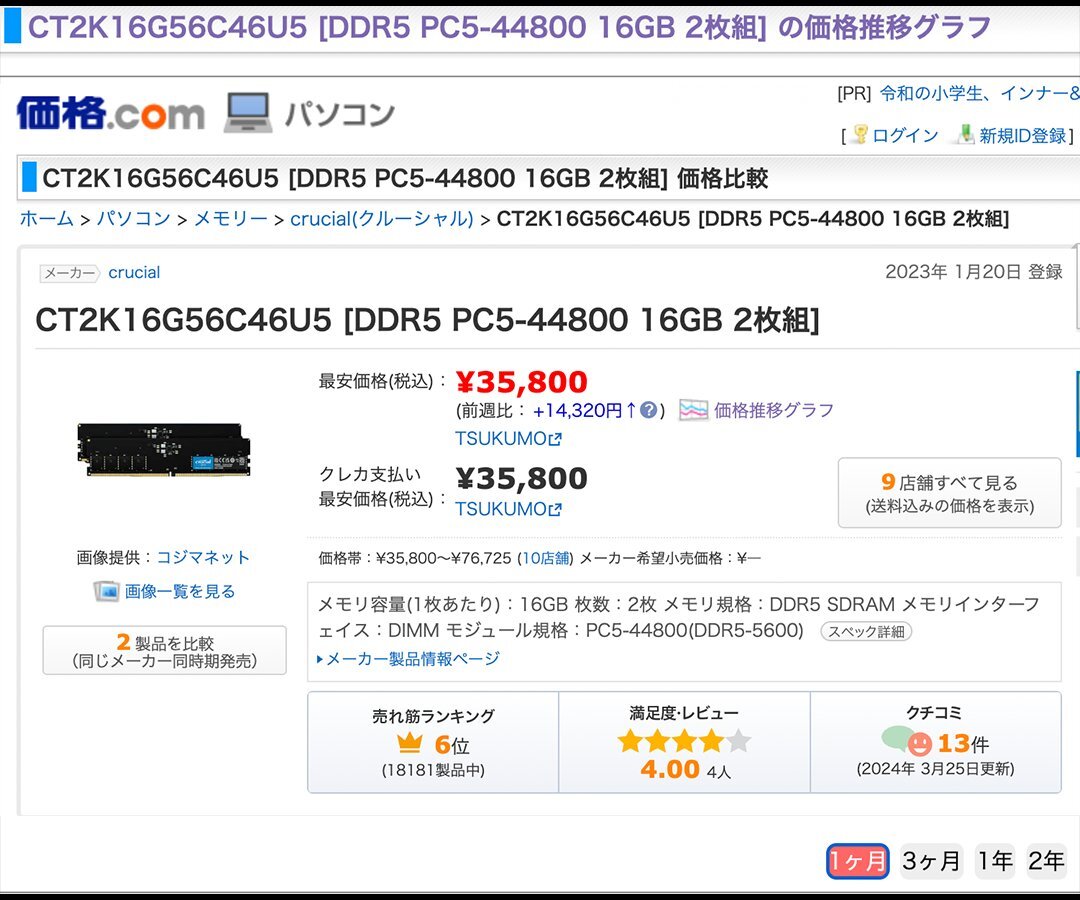This screenshot has width=1080, height=900.
Task: Click the sales ranking crown icon
Action: click(x=409, y=743)
